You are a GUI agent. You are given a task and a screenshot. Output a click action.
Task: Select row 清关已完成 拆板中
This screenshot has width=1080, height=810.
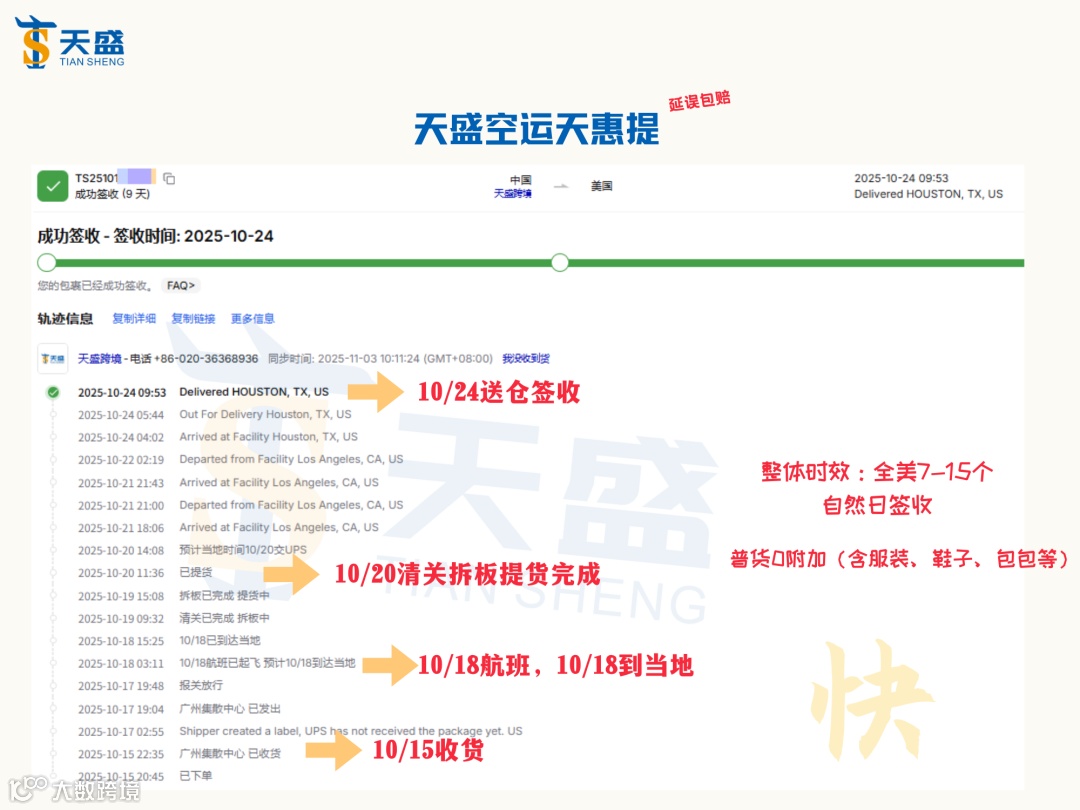coord(174,619)
